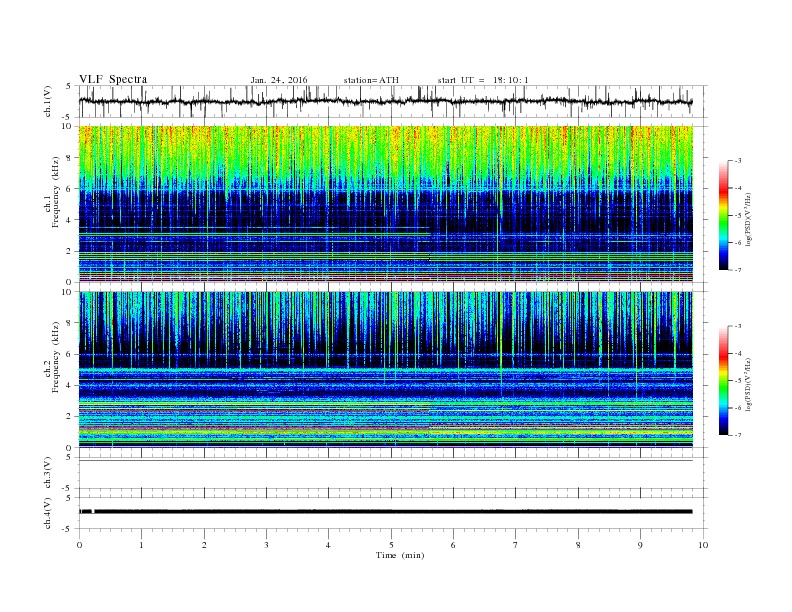Viewport: 792px width, 612px height.
Task: Click the ch.1 "Frequency (kHz)" axis label
Action: pyautogui.click(x=56, y=192)
